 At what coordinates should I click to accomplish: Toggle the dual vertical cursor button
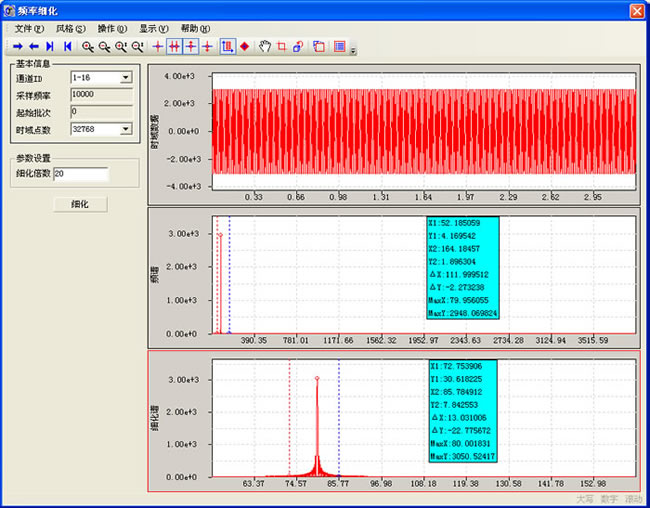(174, 47)
